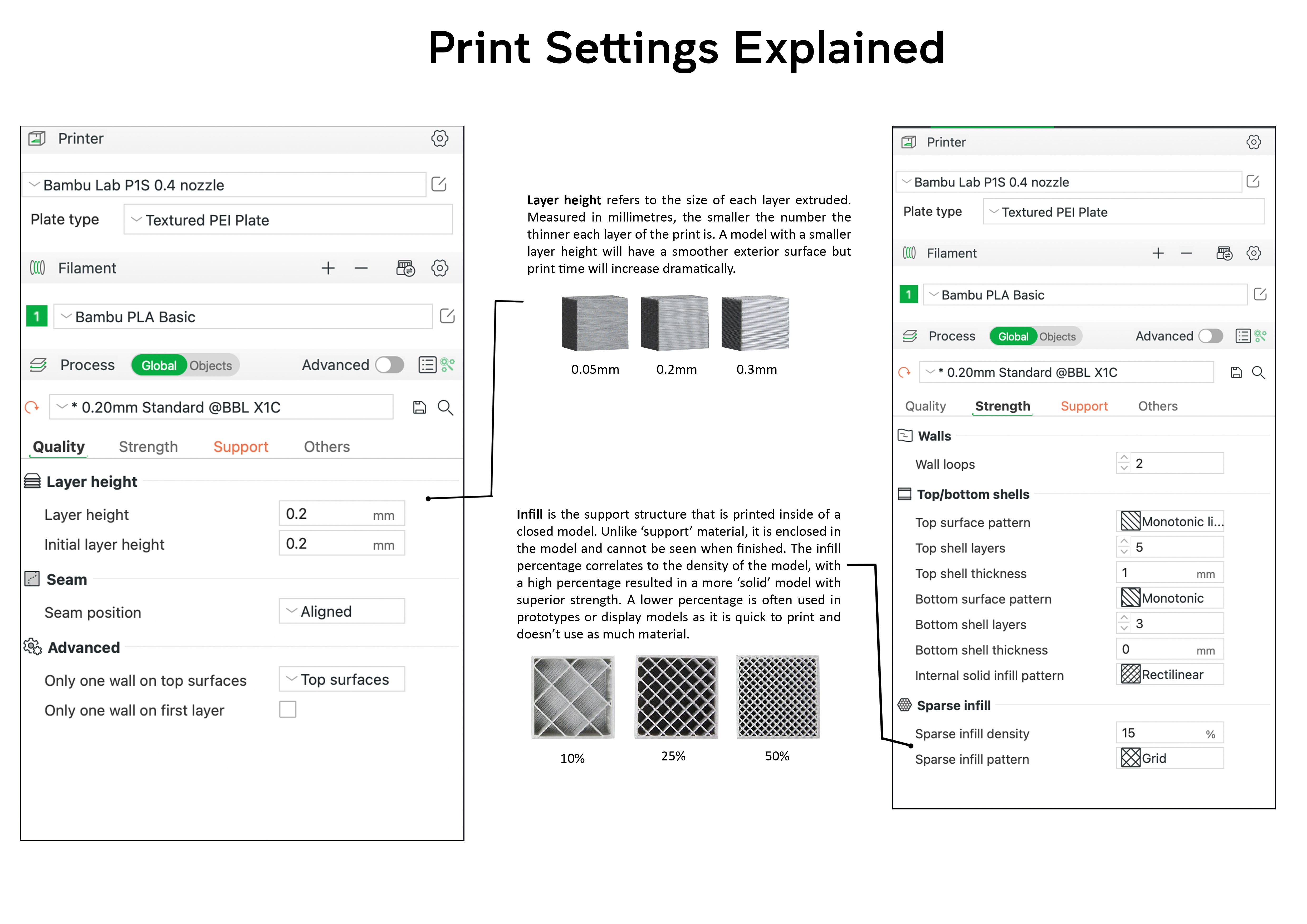Image resolution: width=1307 pixels, height=924 pixels.
Task: Reset the process preset with the revert arrow
Action: [x=32, y=407]
